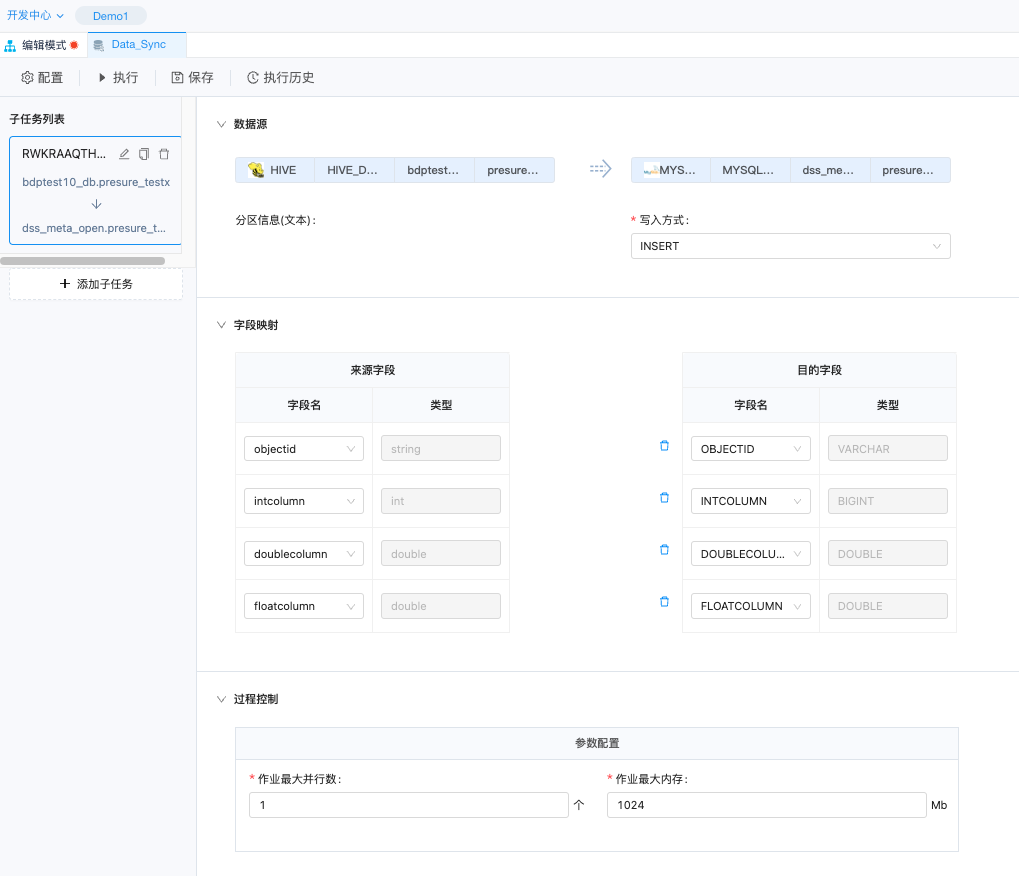The image size is (1019, 876).
Task: Switch to the Data_Sync tab
Action: pyautogui.click(x=137, y=45)
